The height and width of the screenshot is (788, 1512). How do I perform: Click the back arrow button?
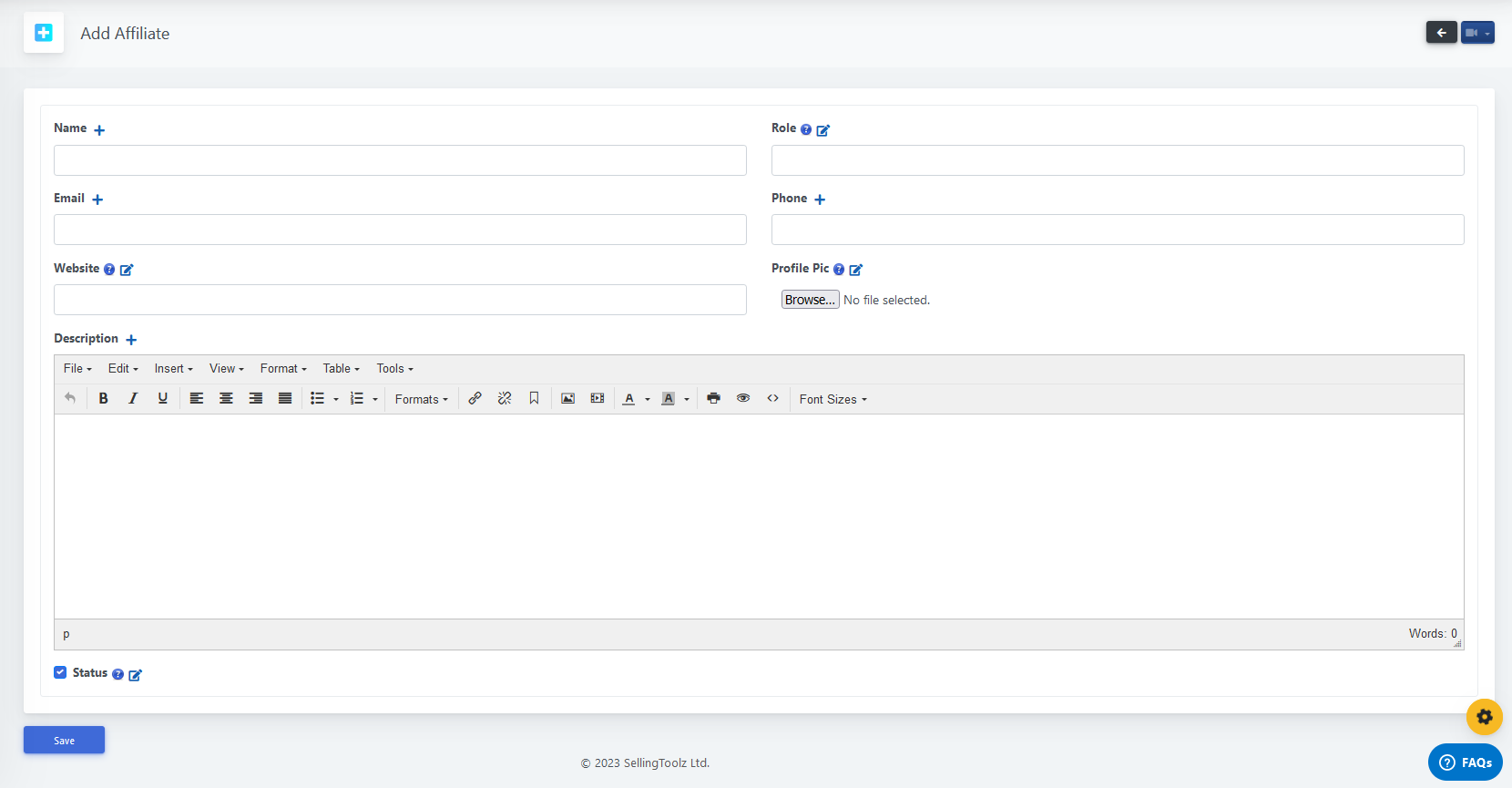tap(1441, 33)
